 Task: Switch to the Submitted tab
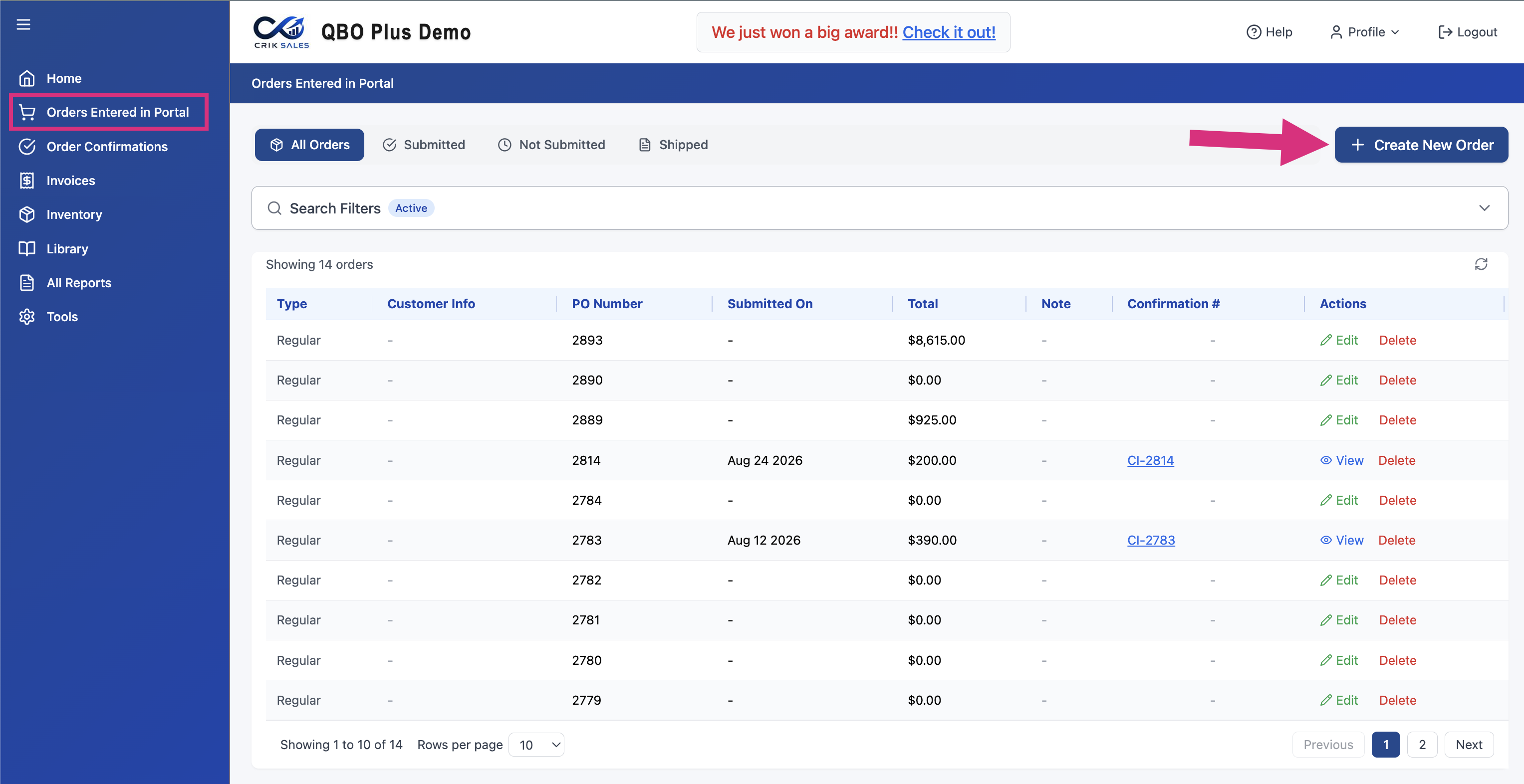[x=424, y=145]
